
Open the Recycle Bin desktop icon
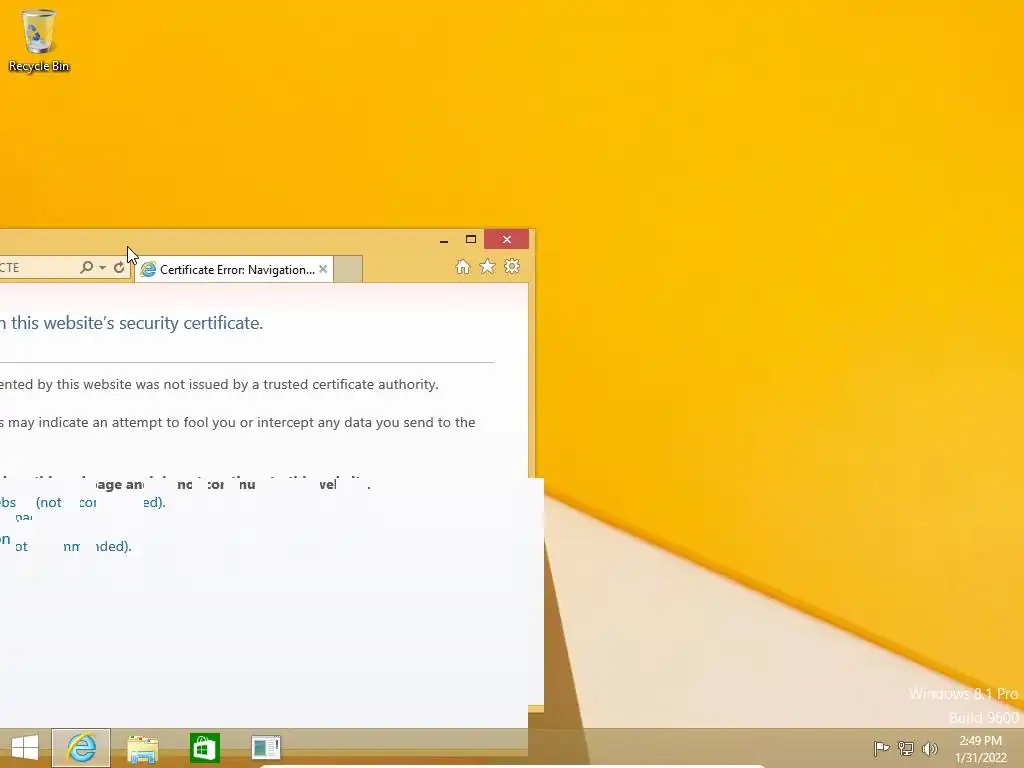coord(39,40)
